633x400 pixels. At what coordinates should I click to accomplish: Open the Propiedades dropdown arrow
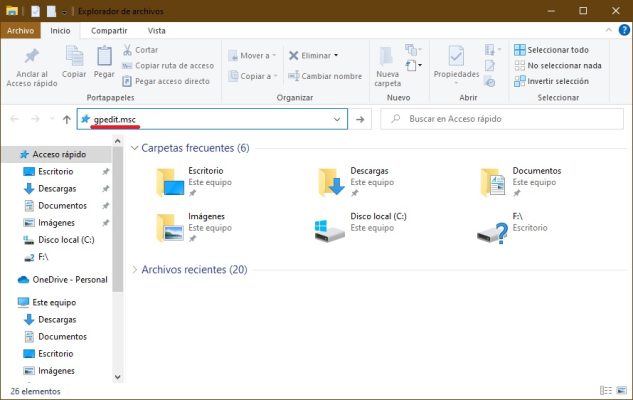click(x=456, y=83)
